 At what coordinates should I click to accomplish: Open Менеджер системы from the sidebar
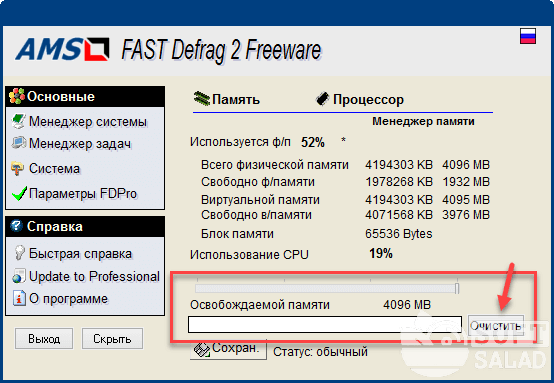(x=88, y=121)
